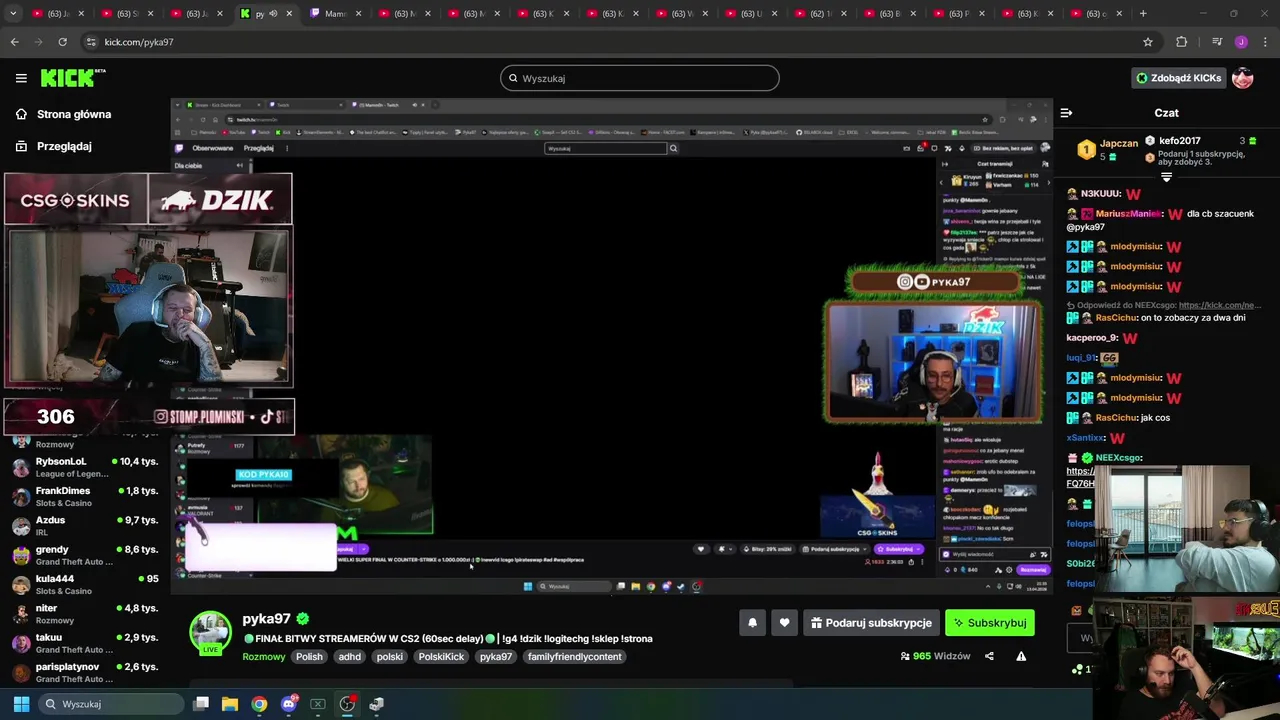1280x720 pixels.
Task: Click the MariuszManiek username in chat
Action: coord(1129,214)
